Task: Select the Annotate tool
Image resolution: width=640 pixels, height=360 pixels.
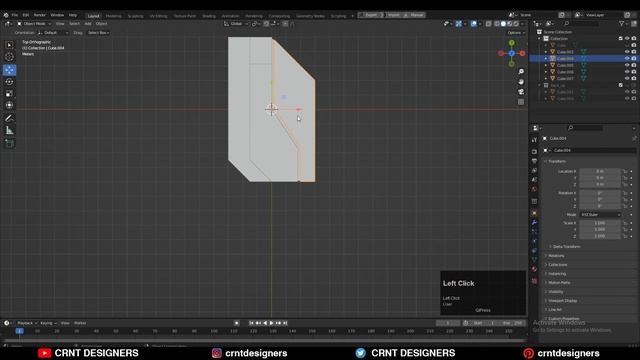Action: (9, 118)
